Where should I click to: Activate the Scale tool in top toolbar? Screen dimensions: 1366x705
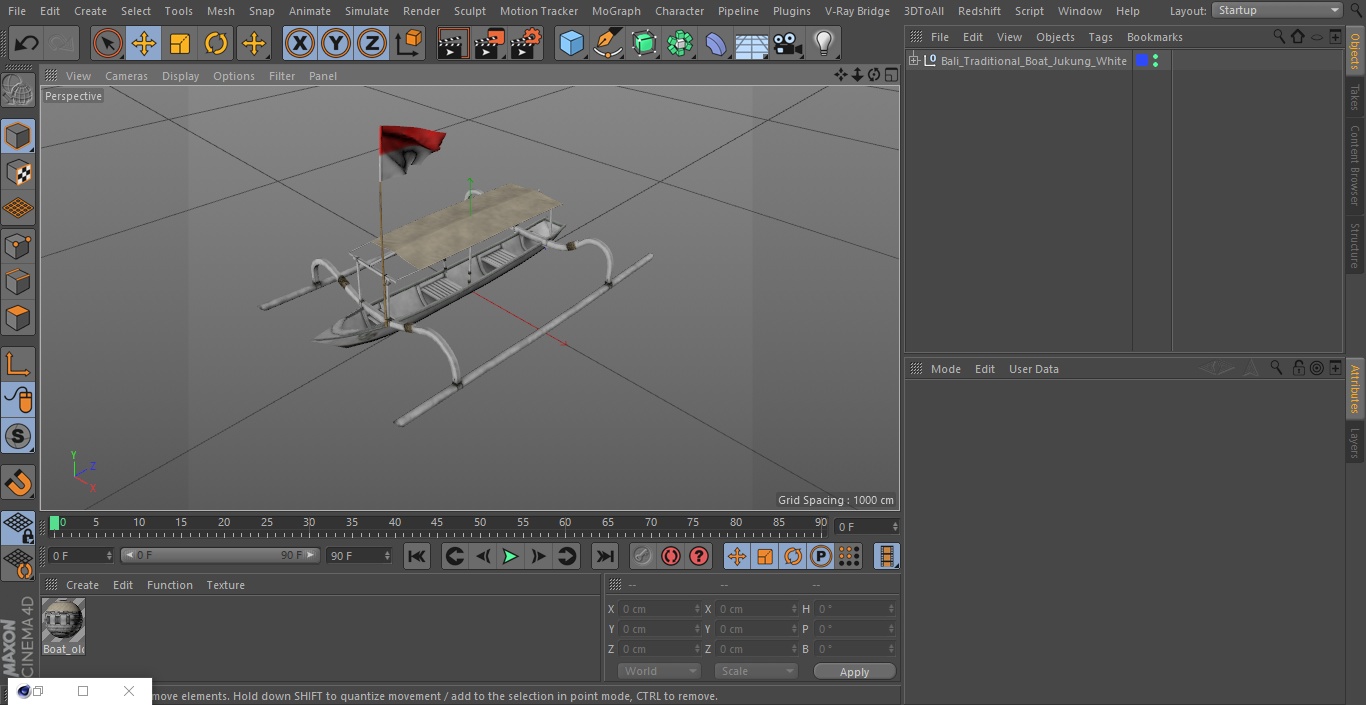(180, 43)
